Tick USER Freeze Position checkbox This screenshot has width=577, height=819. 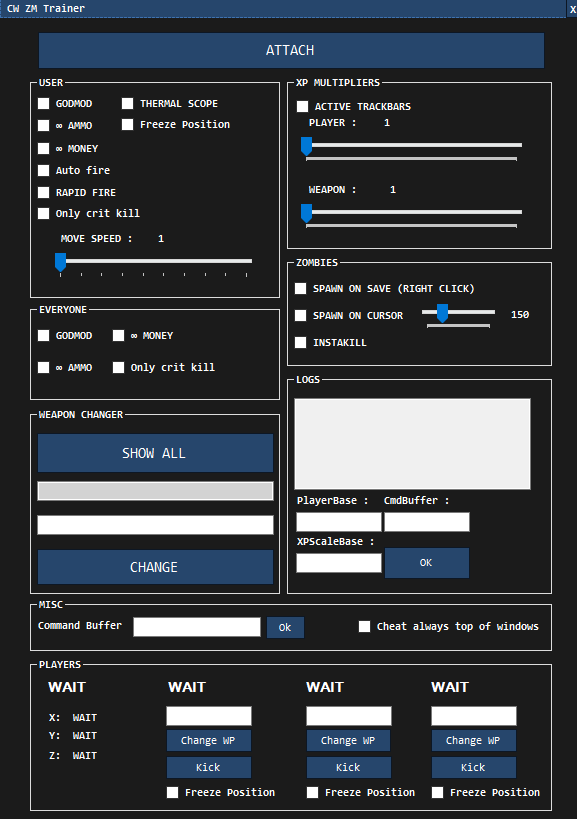pos(127,124)
